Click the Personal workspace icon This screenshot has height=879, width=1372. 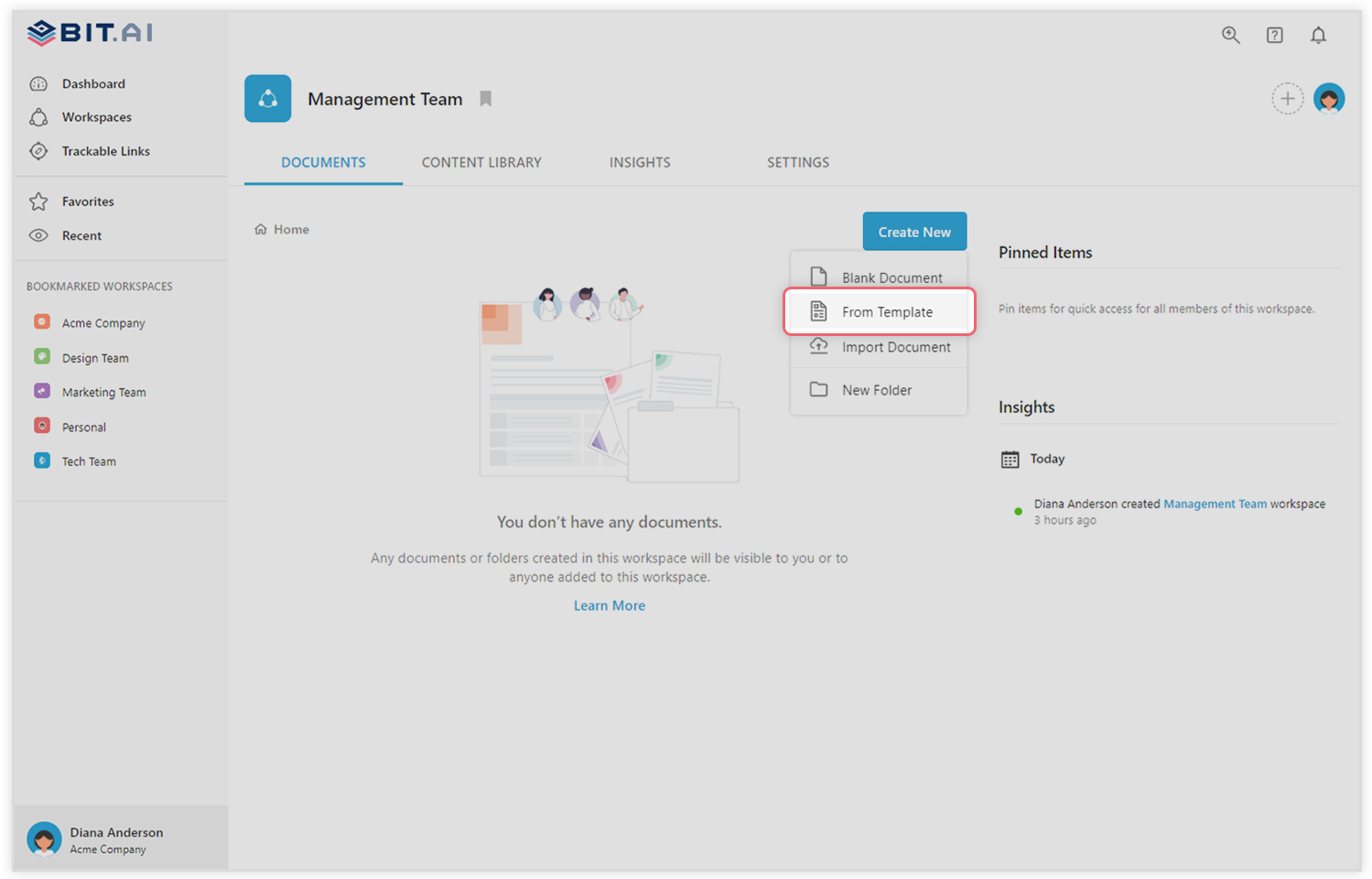pyautogui.click(x=42, y=426)
